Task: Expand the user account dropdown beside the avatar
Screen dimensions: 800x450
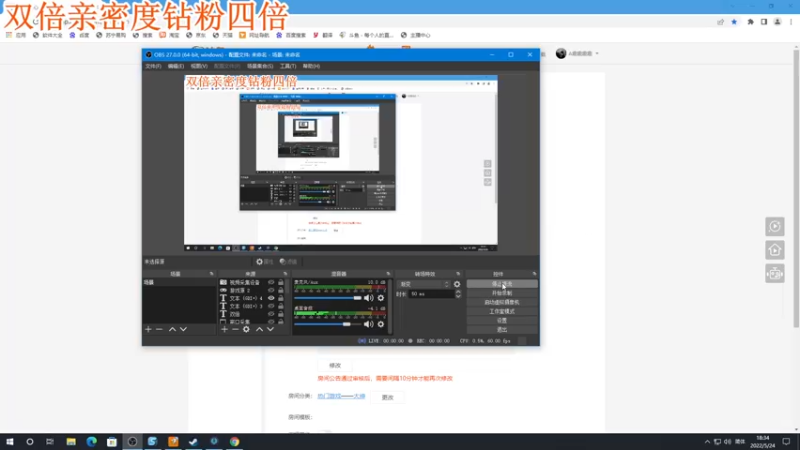Action: tap(597, 54)
